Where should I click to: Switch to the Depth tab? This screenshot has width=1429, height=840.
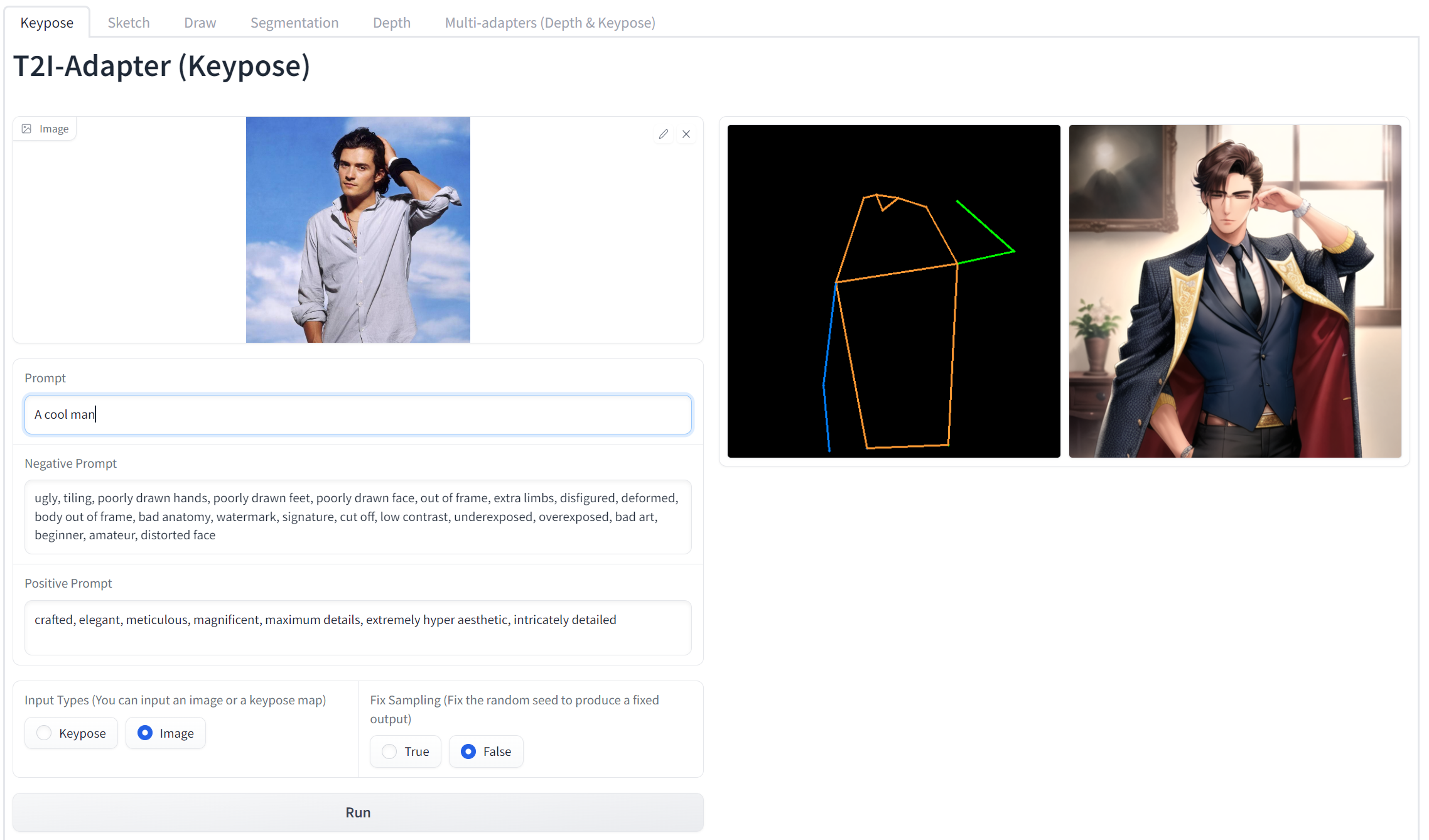pos(391,23)
